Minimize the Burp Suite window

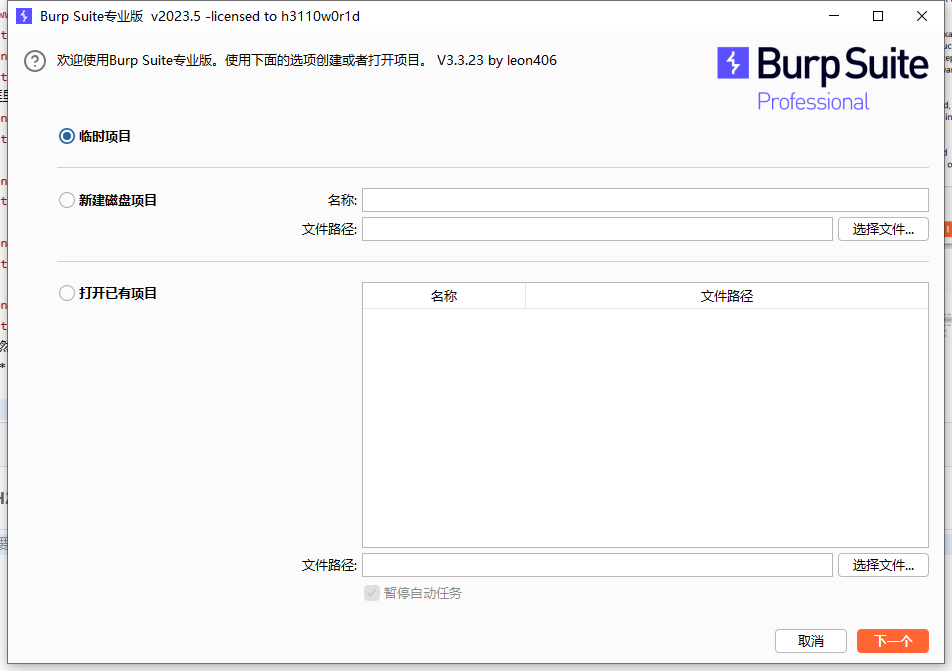coord(834,16)
